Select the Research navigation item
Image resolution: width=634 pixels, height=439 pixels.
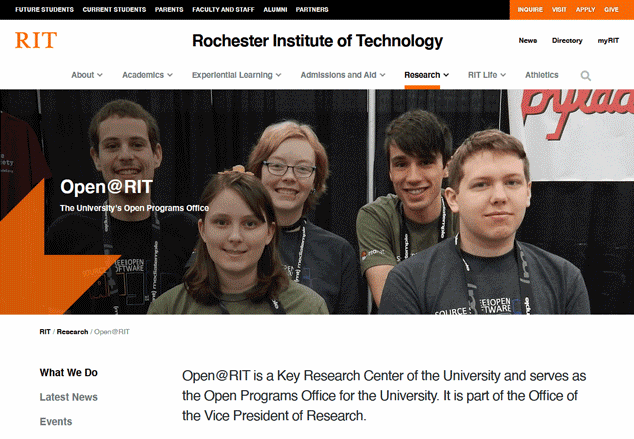click(422, 75)
